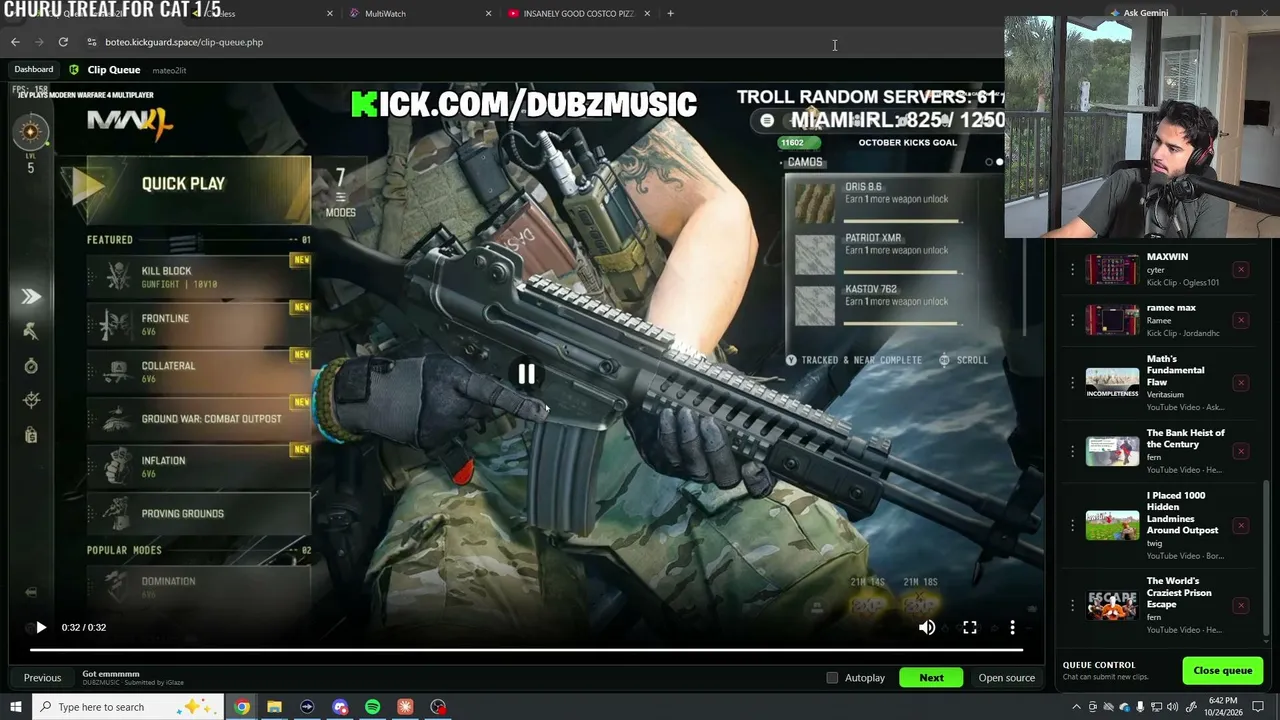Remove the MAXWIN clip from queue
The width and height of the screenshot is (1280, 720).
point(1241,269)
